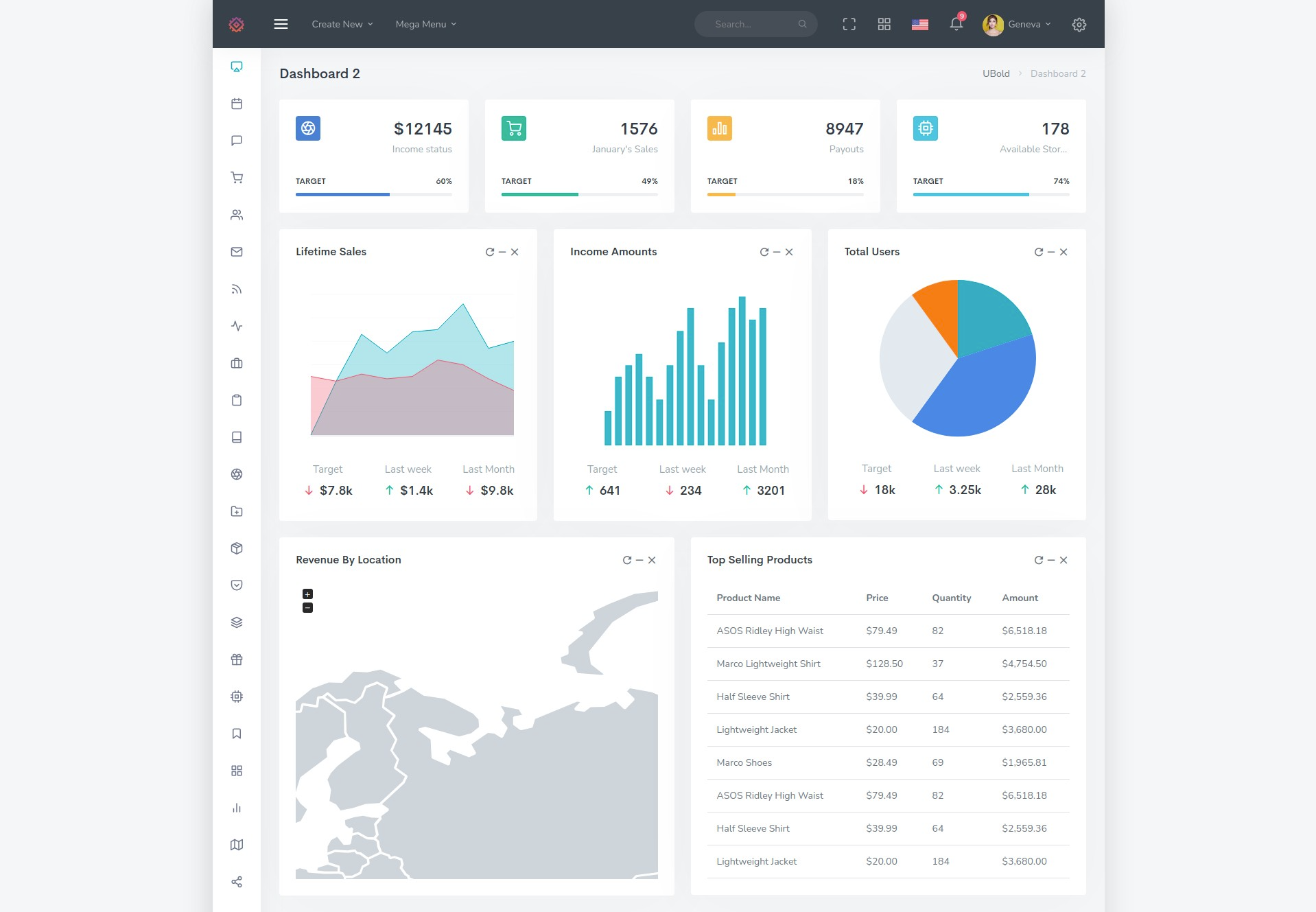
Task: Open the bookmark sidebar icon
Action: [237, 734]
